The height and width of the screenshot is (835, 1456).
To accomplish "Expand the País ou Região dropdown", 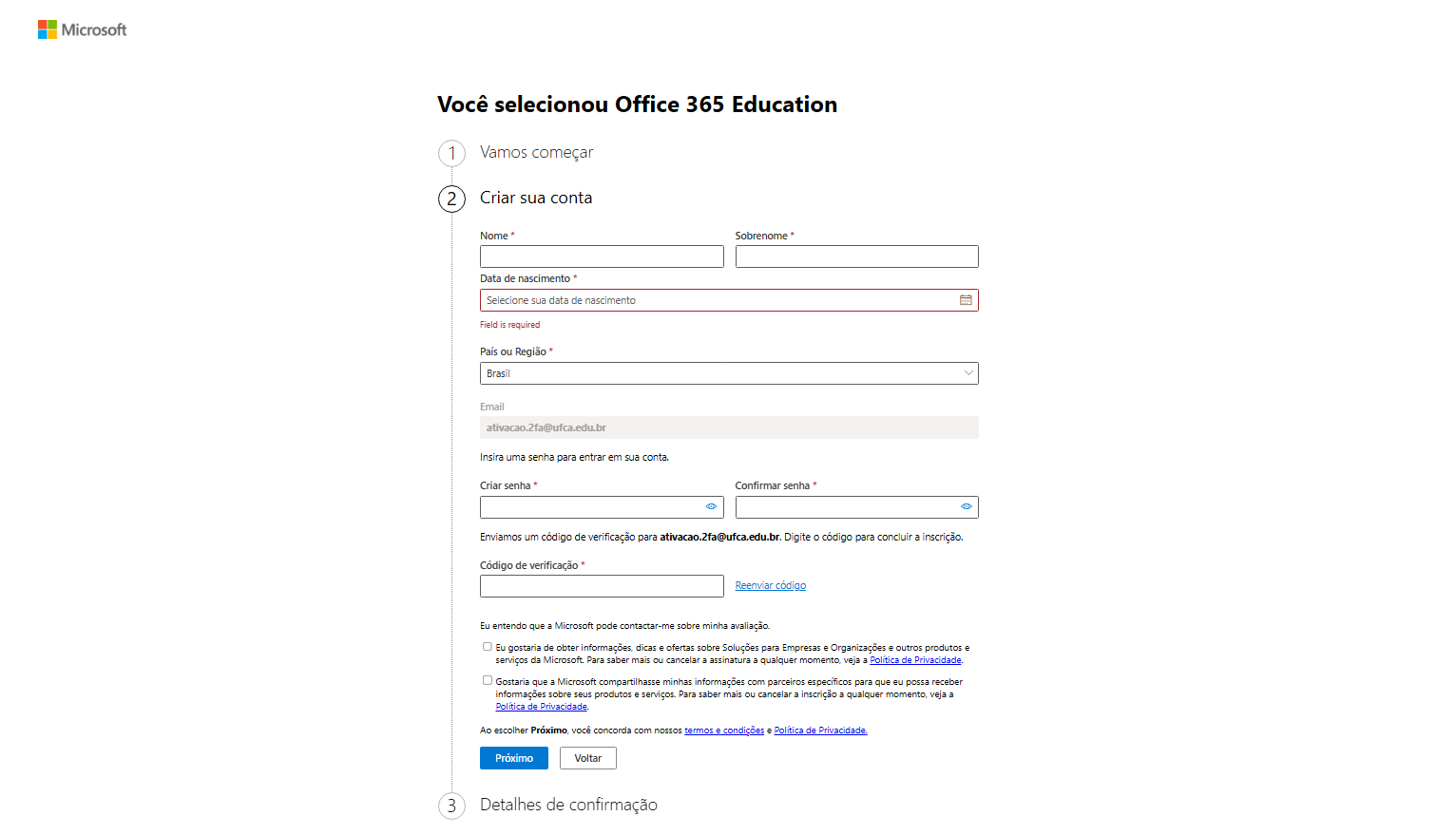I will point(729,373).
